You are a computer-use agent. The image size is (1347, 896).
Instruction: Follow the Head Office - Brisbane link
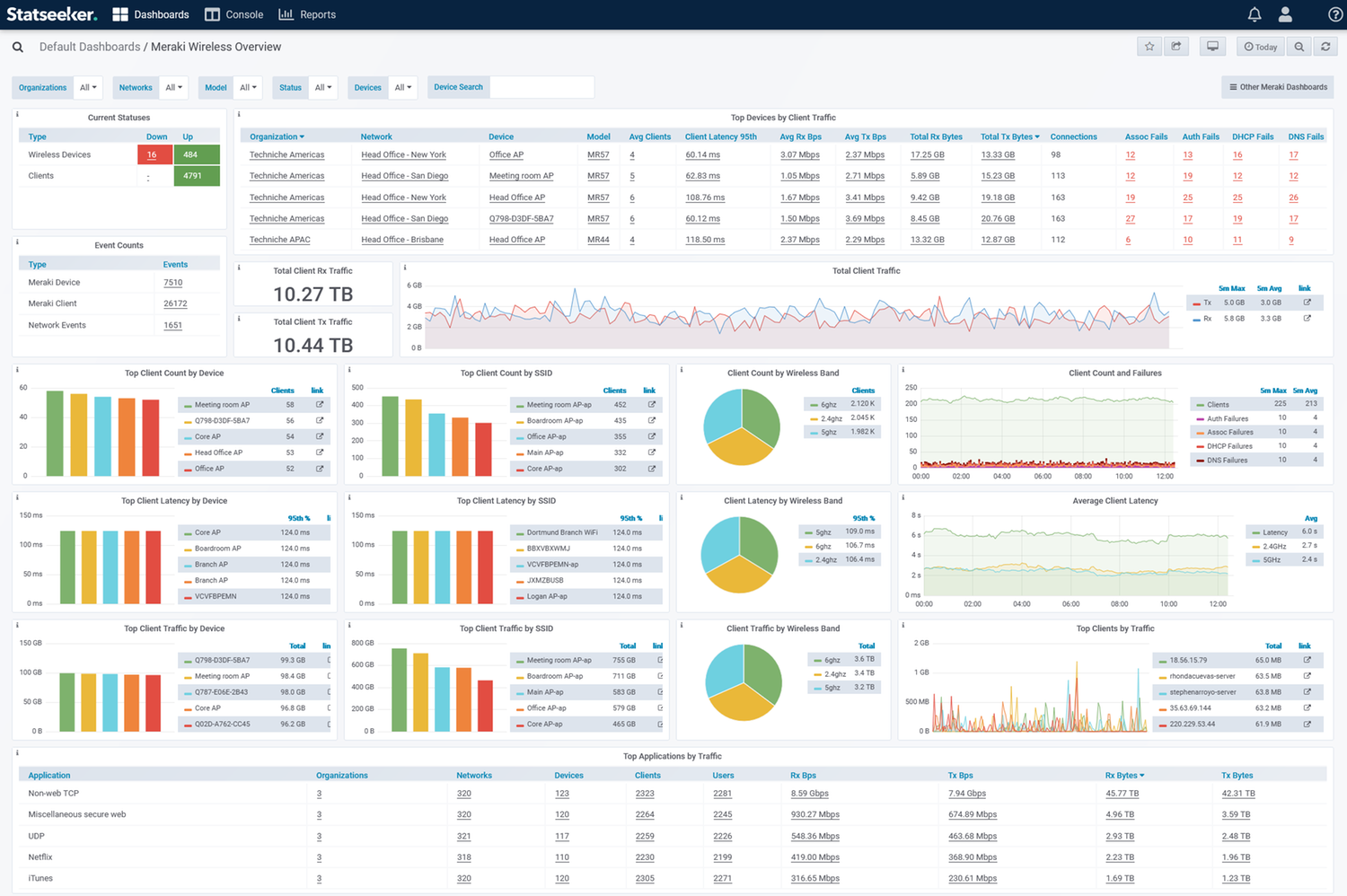click(x=402, y=240)
